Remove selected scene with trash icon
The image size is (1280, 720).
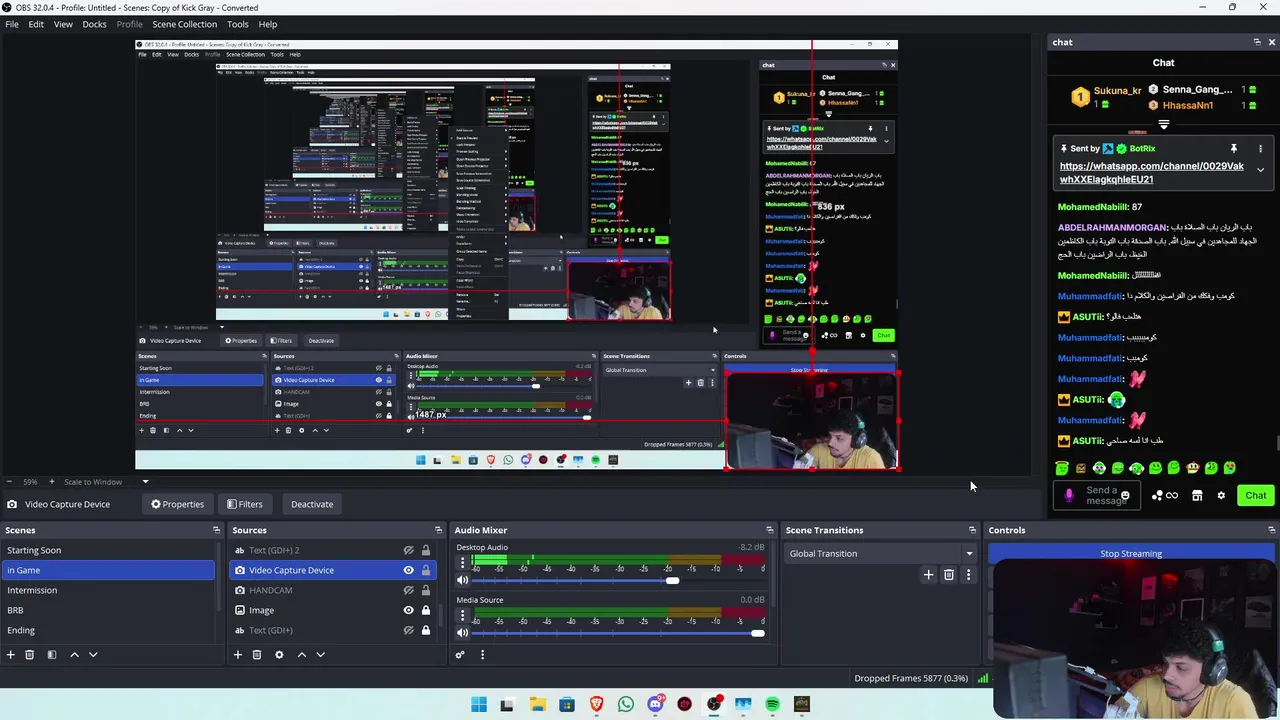29,654
